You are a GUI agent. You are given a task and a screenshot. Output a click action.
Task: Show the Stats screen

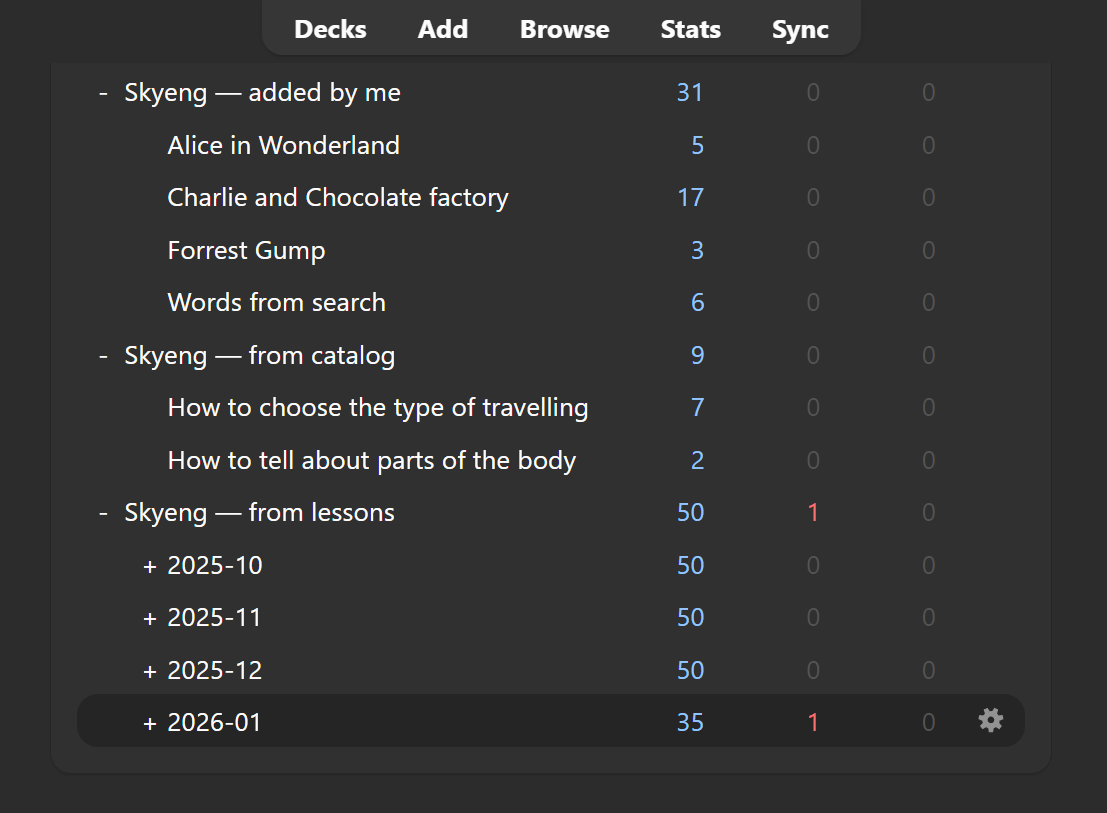690,29
